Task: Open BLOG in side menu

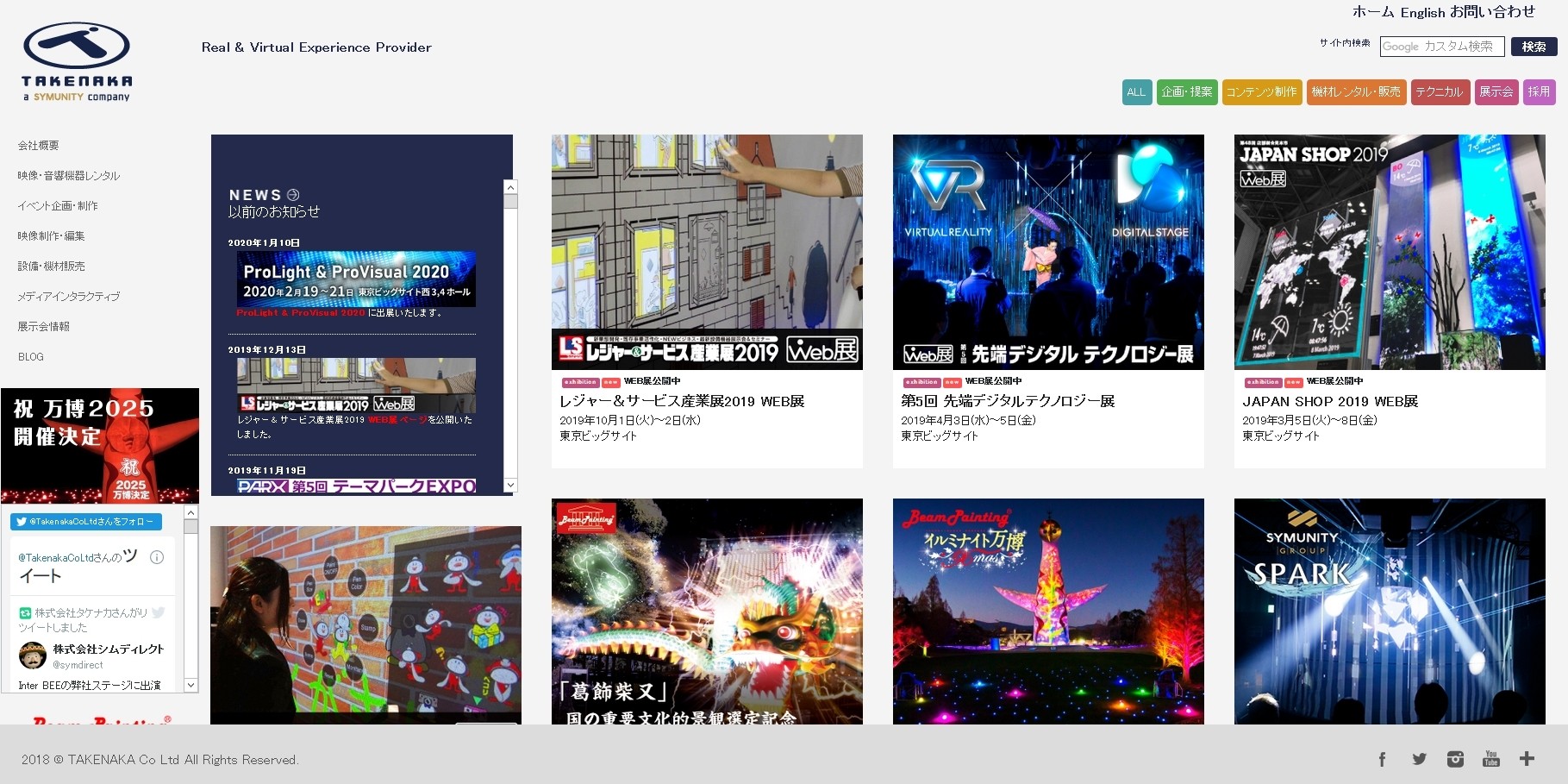Action: coord(31,357)
